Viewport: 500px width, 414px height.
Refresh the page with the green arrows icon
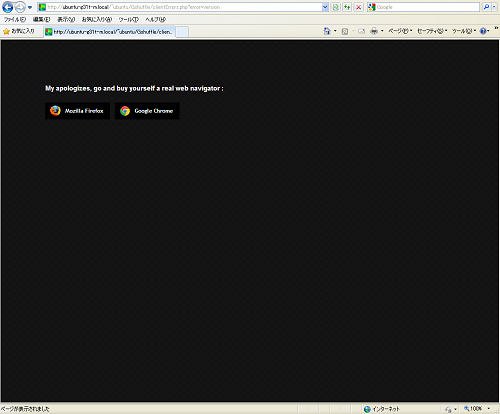click(347, 7)
